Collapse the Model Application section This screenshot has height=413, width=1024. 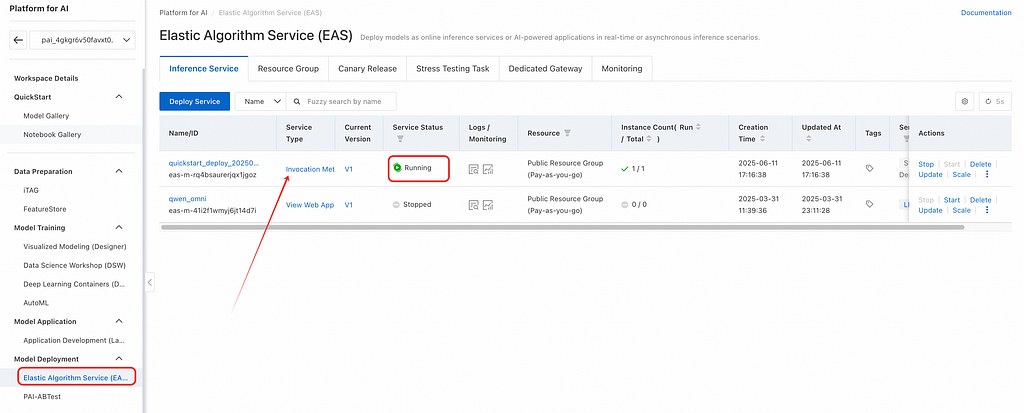click(119, 322)
